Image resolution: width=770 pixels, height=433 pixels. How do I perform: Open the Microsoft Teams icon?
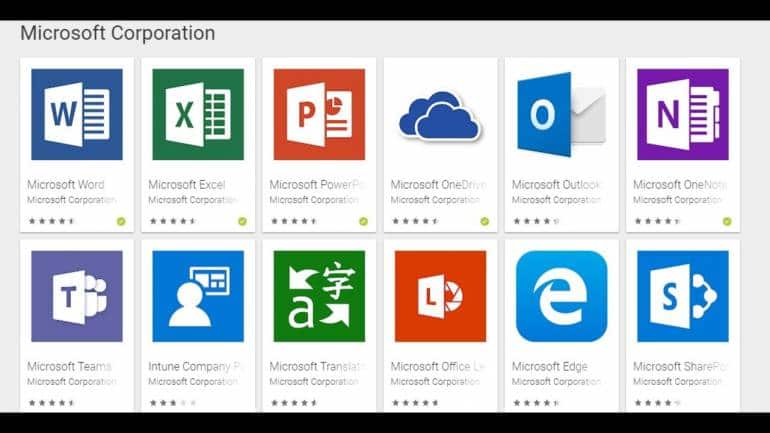(x=77, y=296)
